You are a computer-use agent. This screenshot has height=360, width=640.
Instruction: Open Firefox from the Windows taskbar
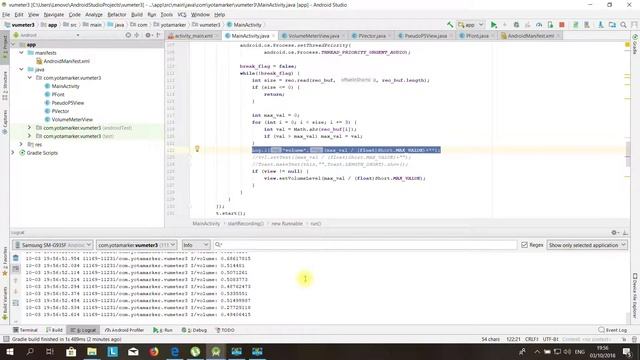click(x=154, y=351)
